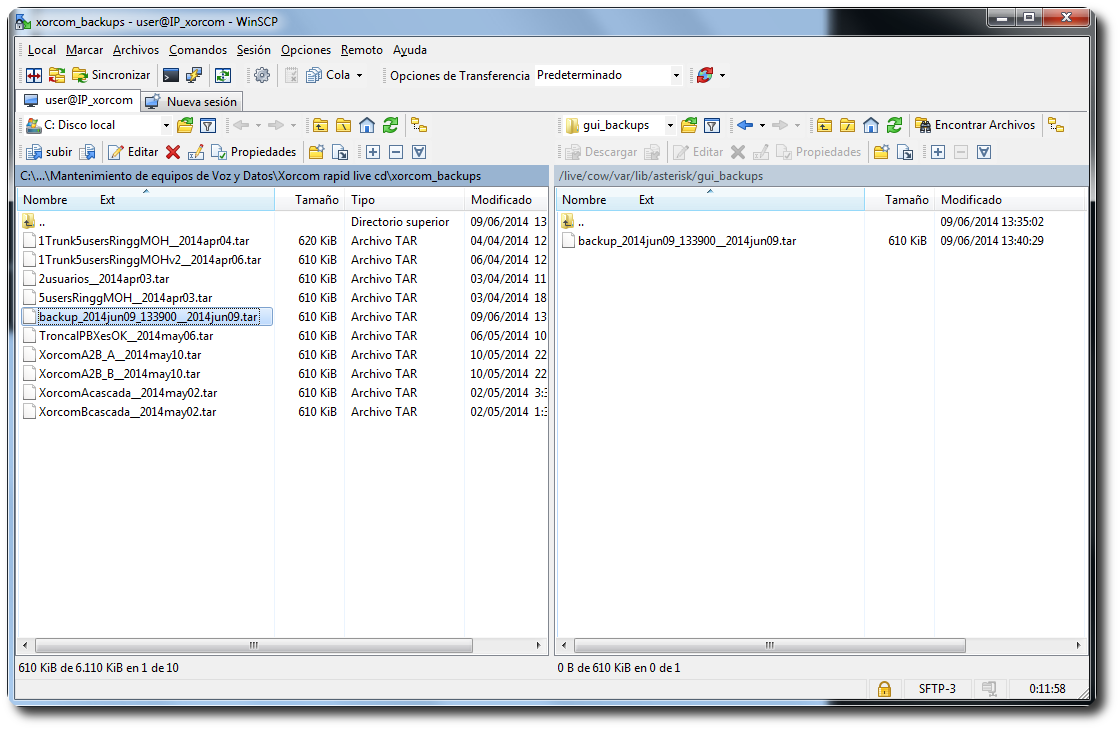The height and width of the screenshot is (730, 1120).
Task: Open the Ayuda menu
Action: tap(410, 50)
